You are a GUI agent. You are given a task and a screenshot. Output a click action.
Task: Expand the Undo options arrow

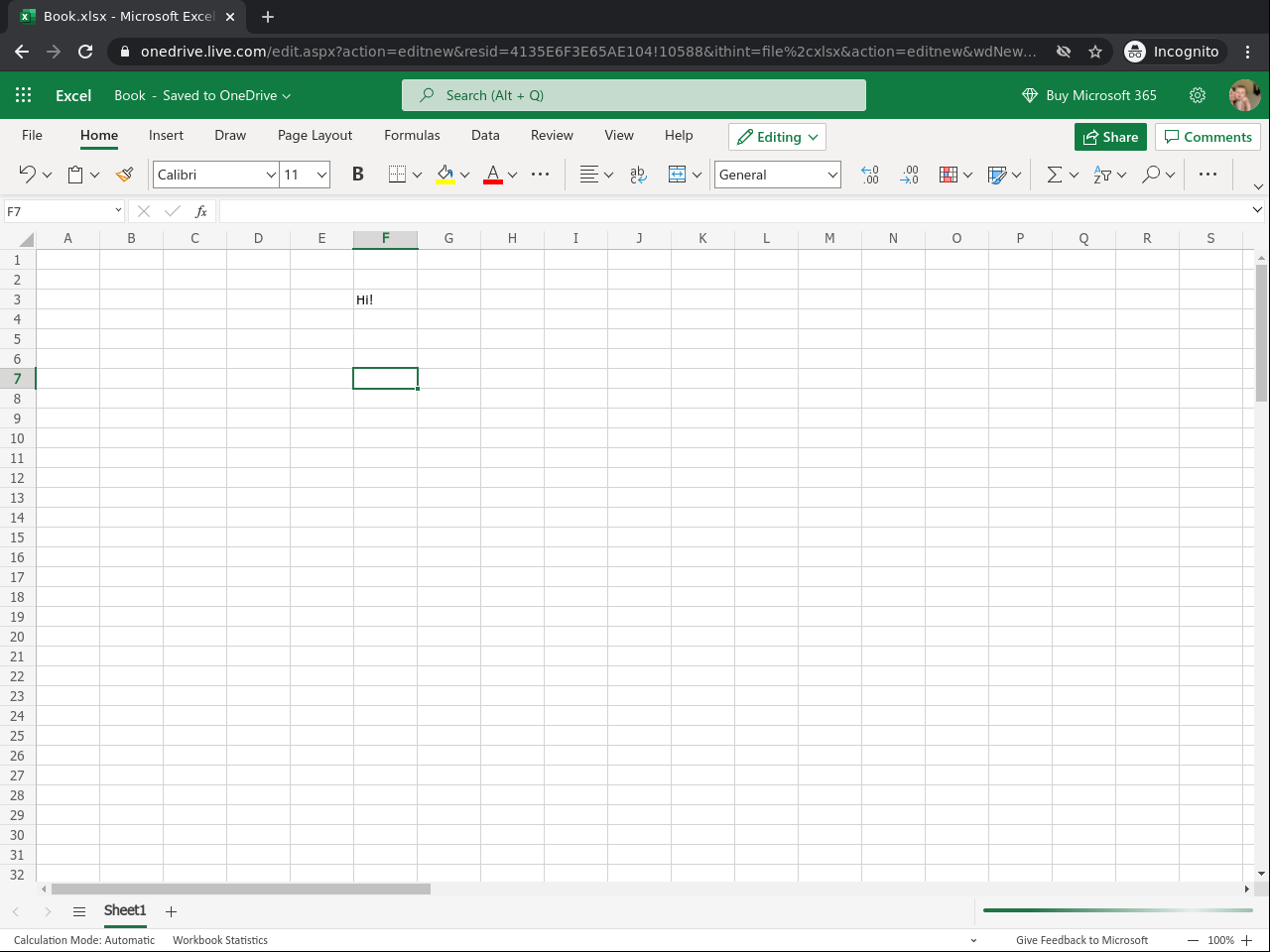point(47,176)
